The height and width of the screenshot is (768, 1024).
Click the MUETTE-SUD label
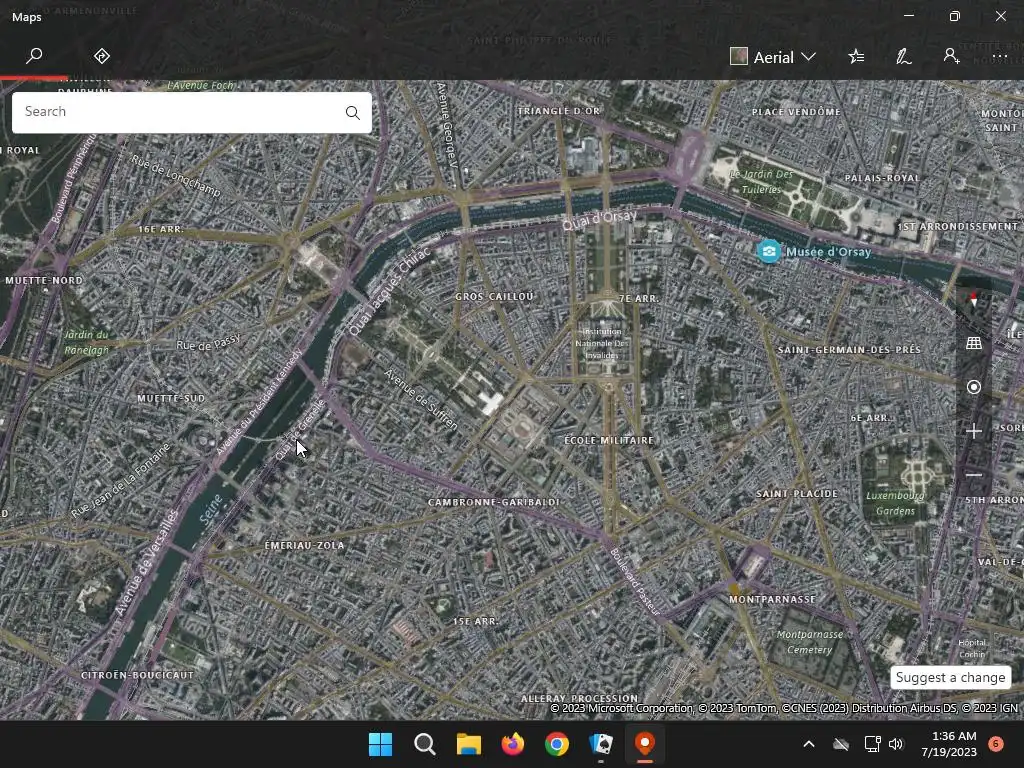(x=171, y=398)
